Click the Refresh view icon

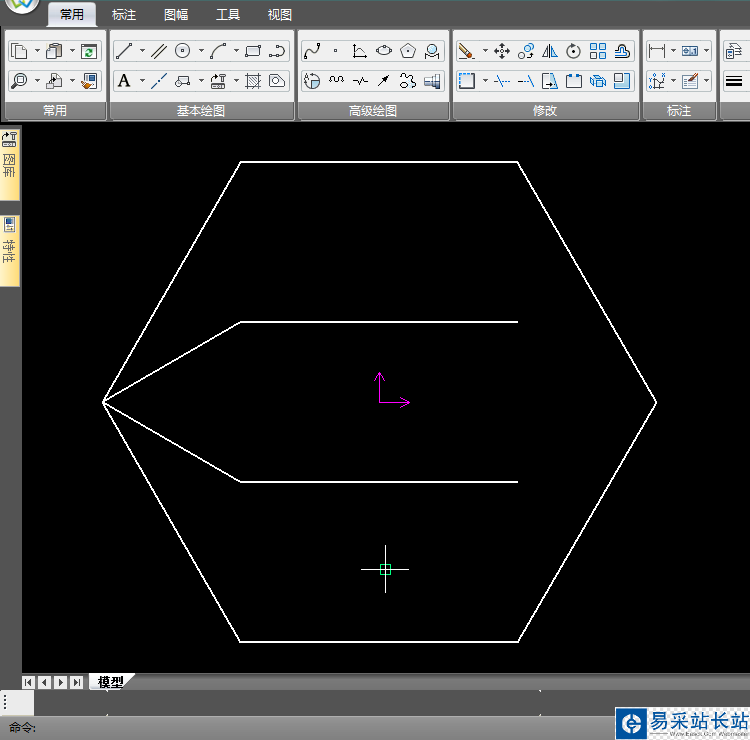pos(89,51)
